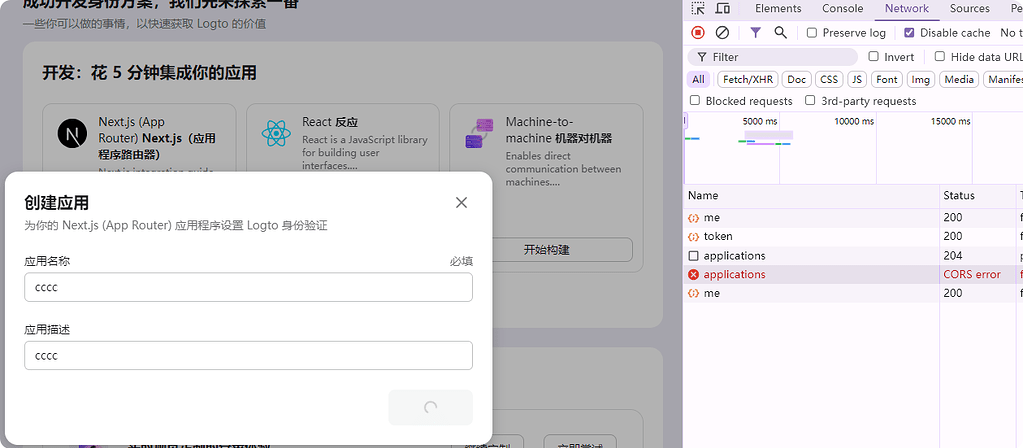Filter by JS requests

[857, 80]
